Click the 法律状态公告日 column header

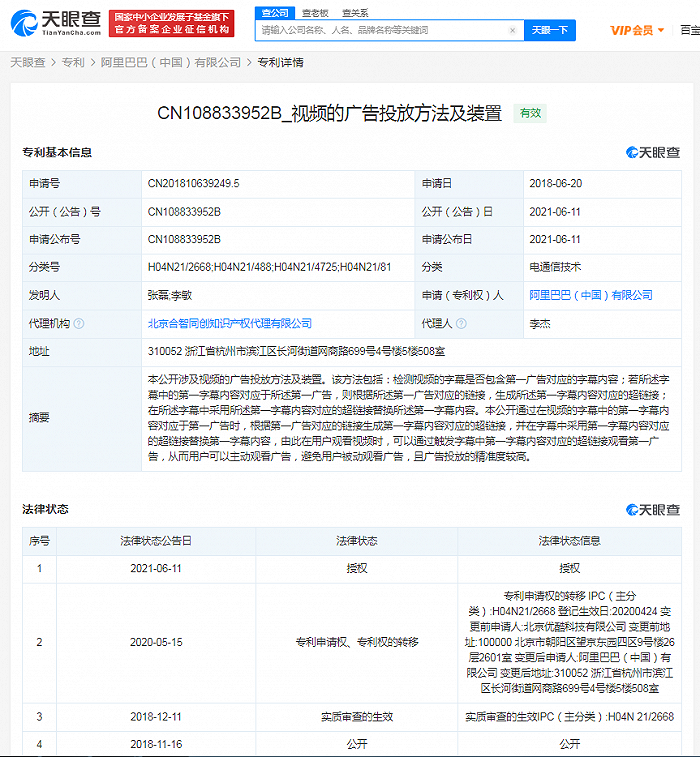(156, 541)
